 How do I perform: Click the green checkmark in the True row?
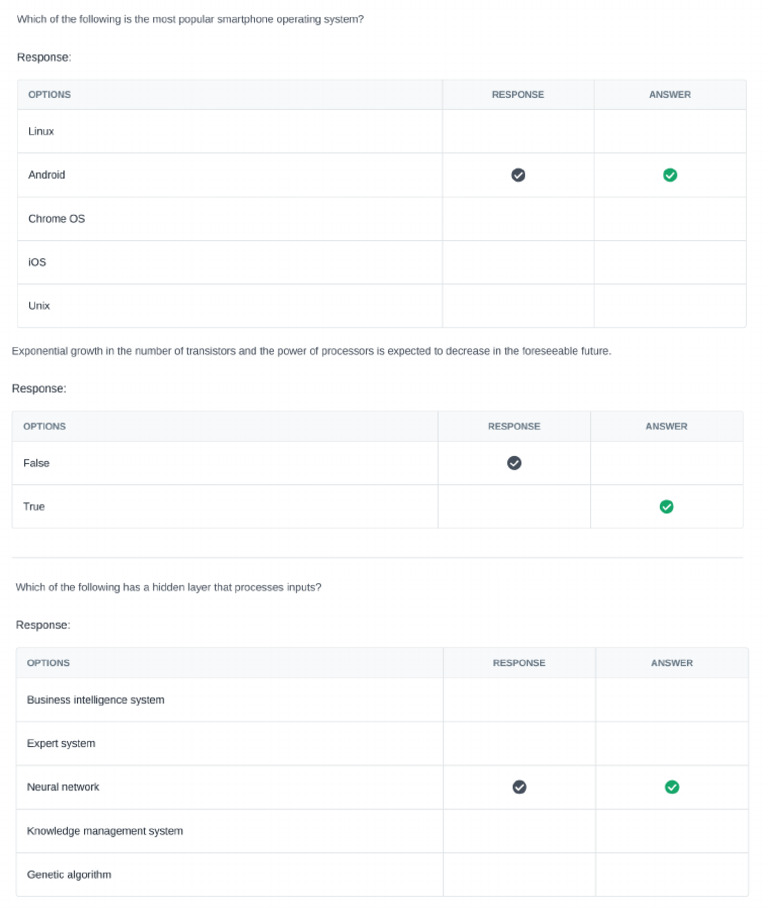click(667, 507)
